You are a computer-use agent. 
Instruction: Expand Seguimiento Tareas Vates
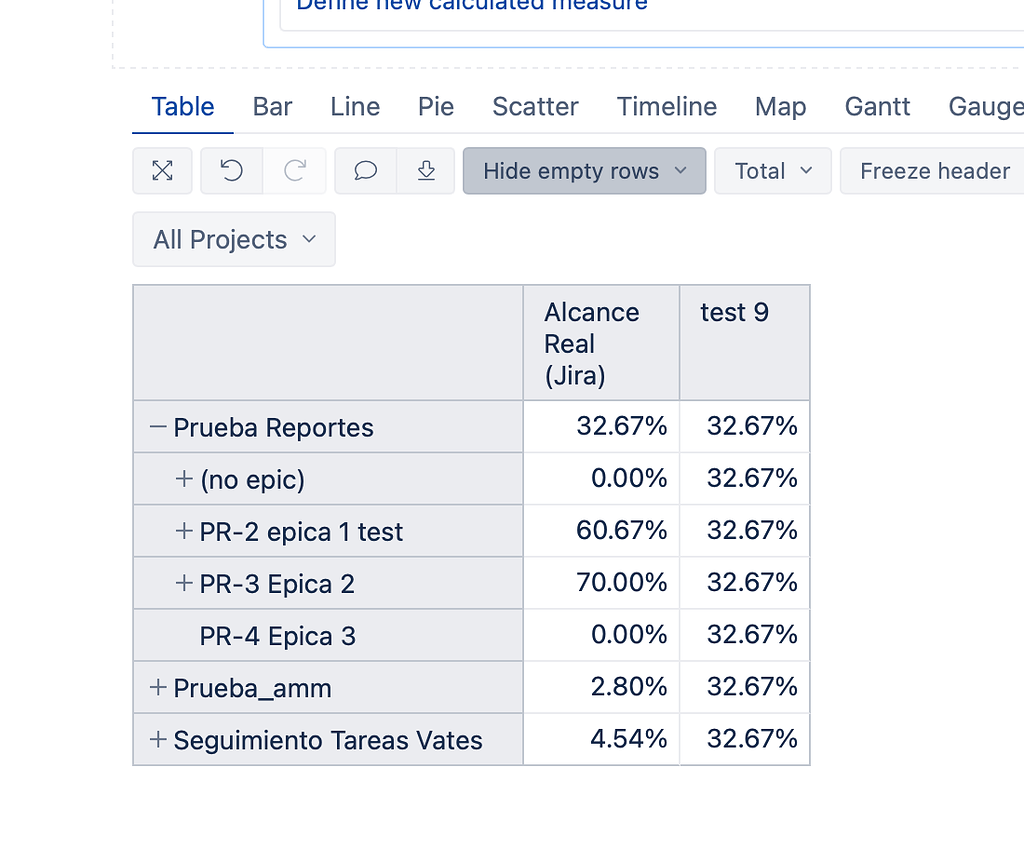[158, 738]
